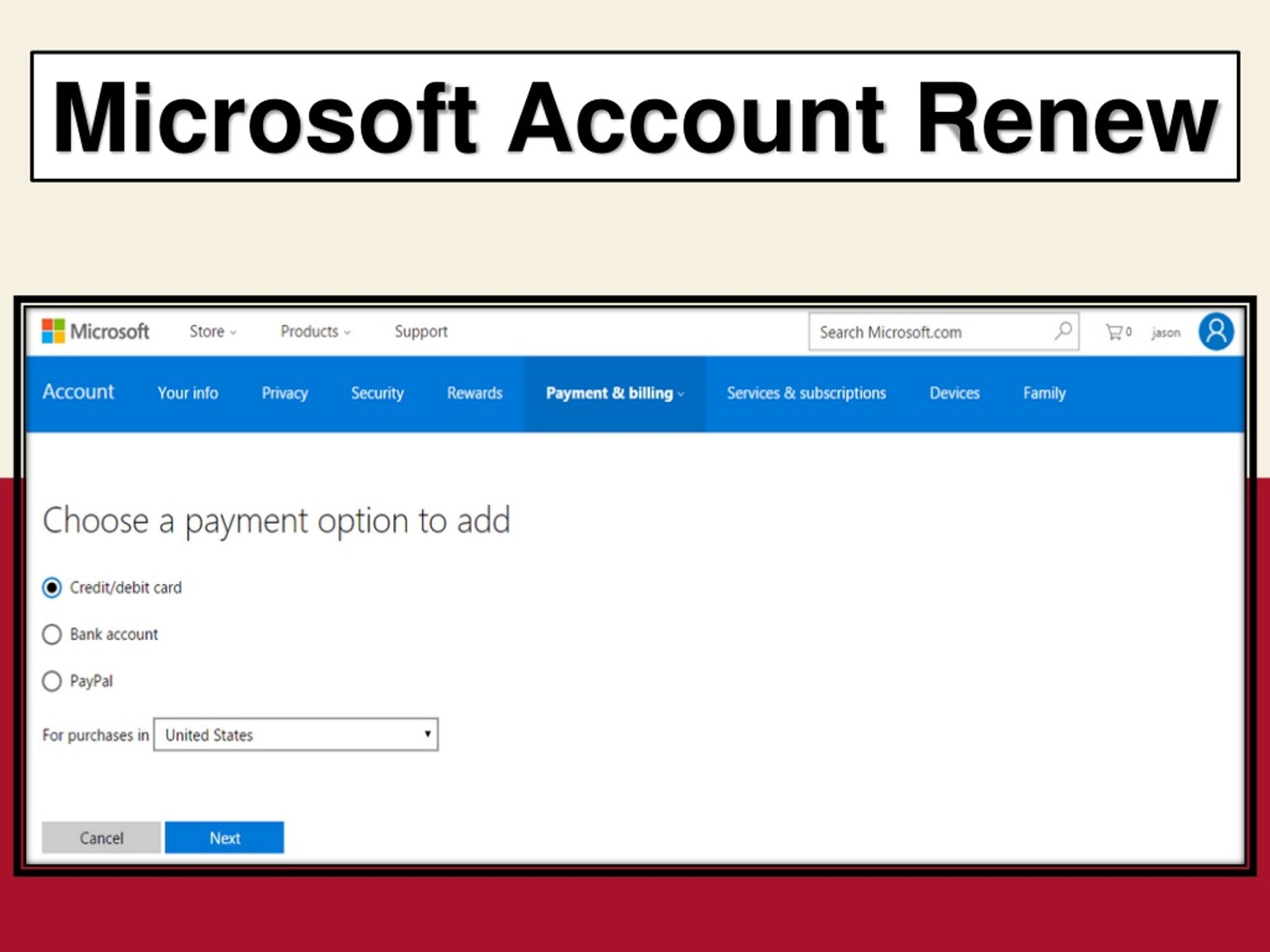
Task: Click the search magnifier icon
Action: pyautogui.click(x=1063, y=331)
